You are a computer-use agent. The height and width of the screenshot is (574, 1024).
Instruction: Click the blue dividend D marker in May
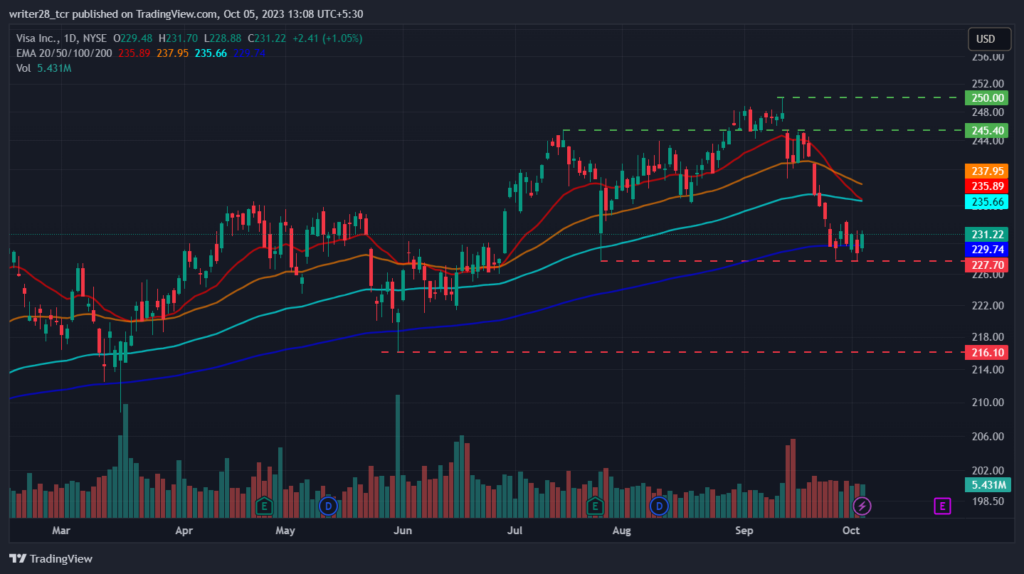(328, 505)
